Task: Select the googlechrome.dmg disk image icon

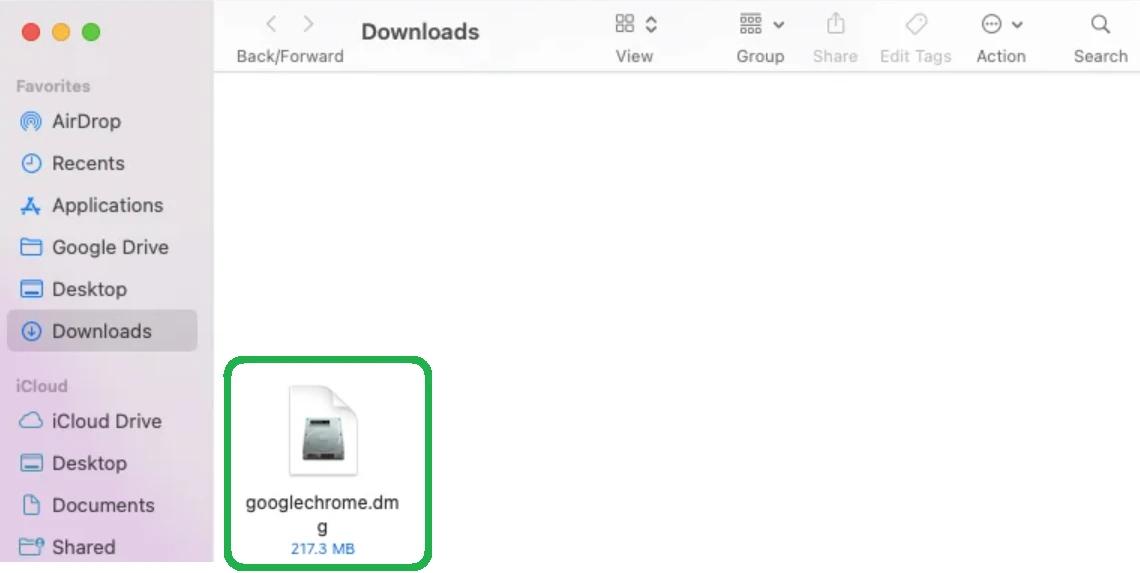Action: pyautogui.click(x=323, y=430)
